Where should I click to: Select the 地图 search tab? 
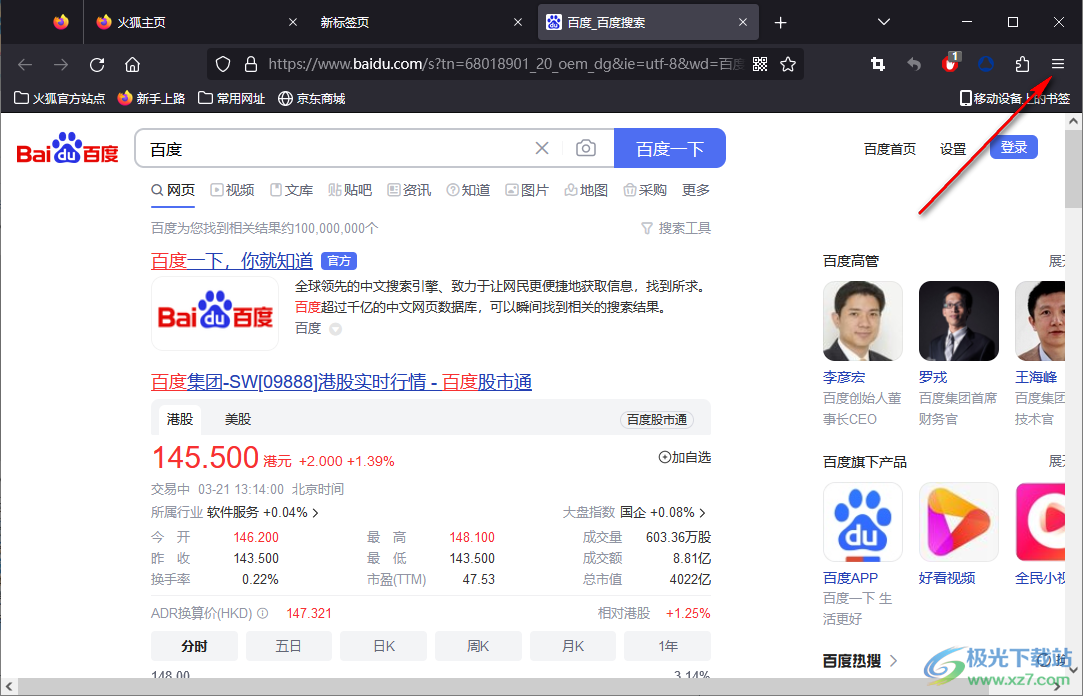coord(586,190)
